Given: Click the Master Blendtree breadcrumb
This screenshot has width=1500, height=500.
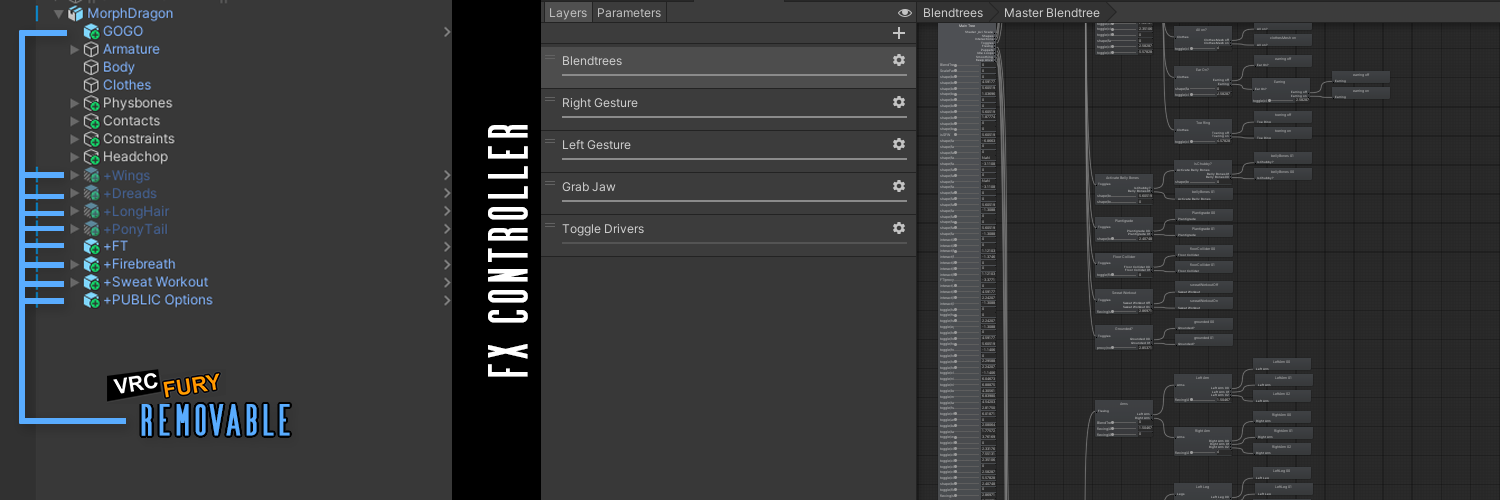Looking at the screenshot, I should (1051, 13).
